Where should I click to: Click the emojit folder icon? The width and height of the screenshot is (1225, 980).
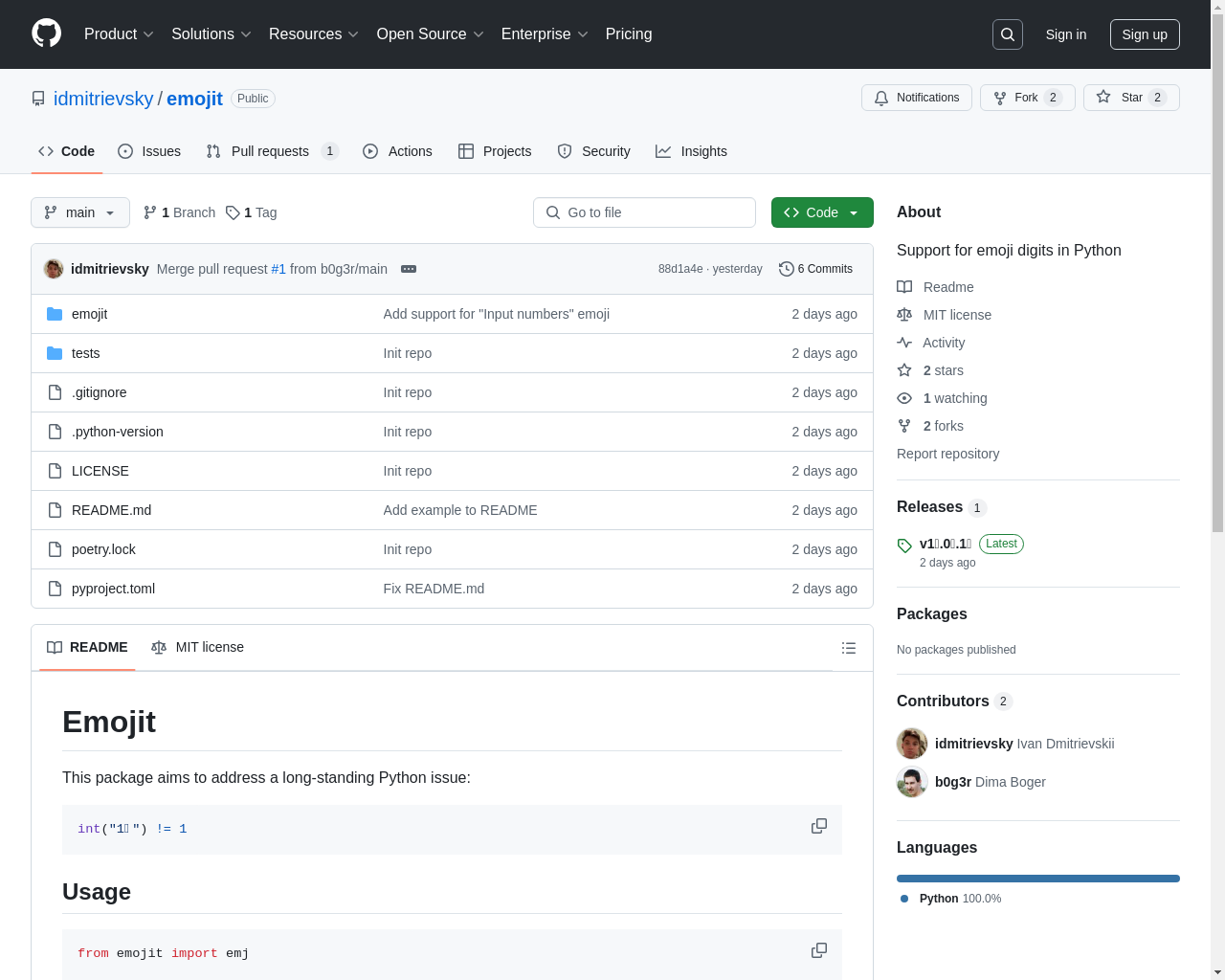click(55, 314)
